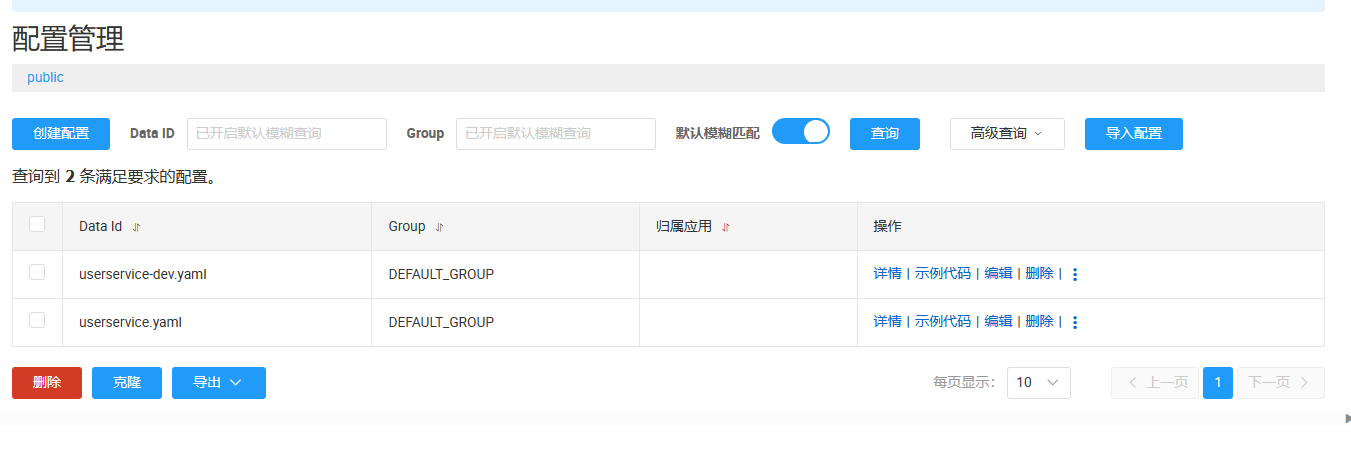The height and width of the screenshot is (458, 1351).
Task: Tick the checkbox for userservice.yaml
Action: pyautogui.click(x=37, y=320)
